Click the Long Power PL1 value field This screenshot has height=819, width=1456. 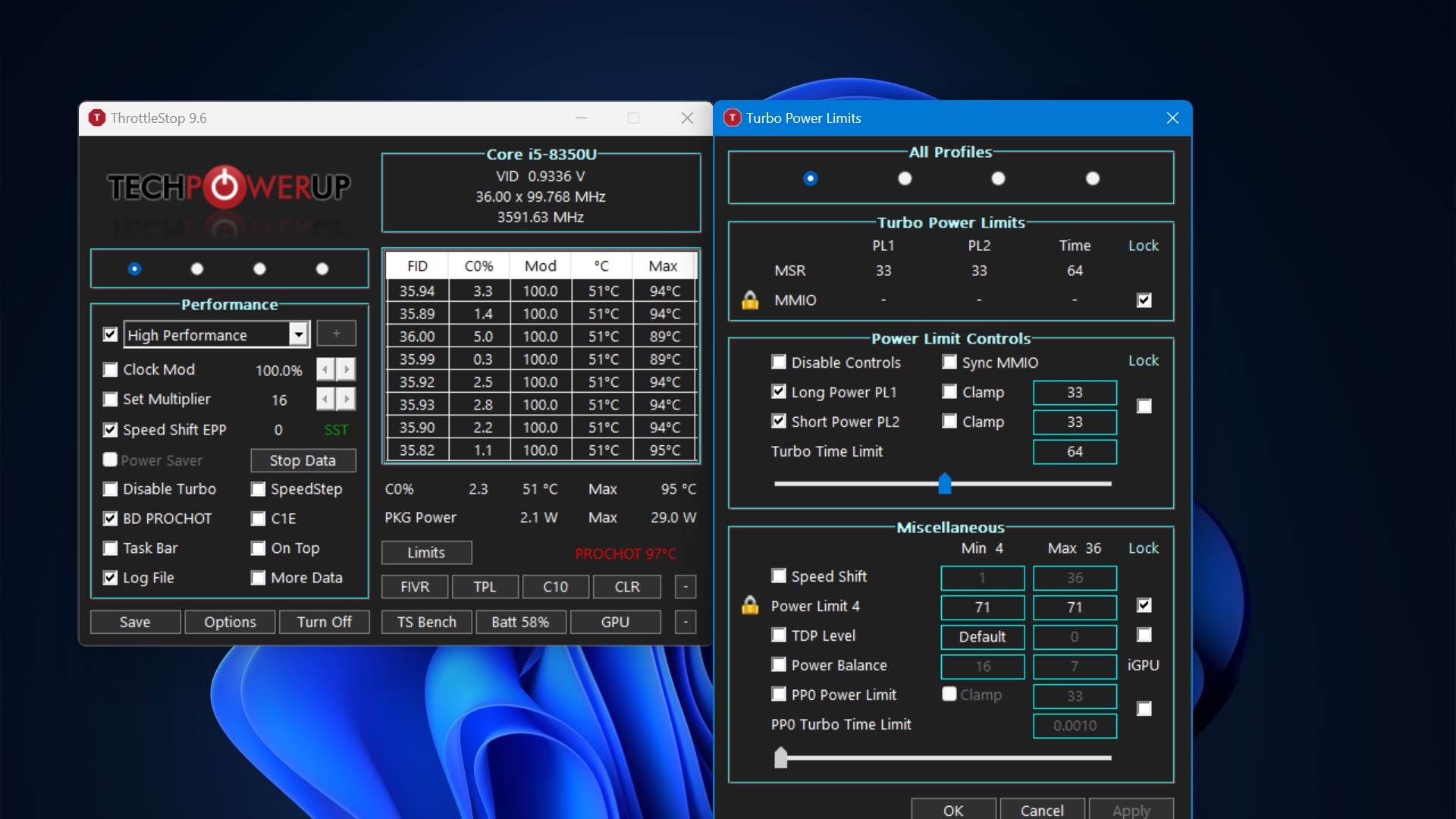click(x=1075, y=392)
